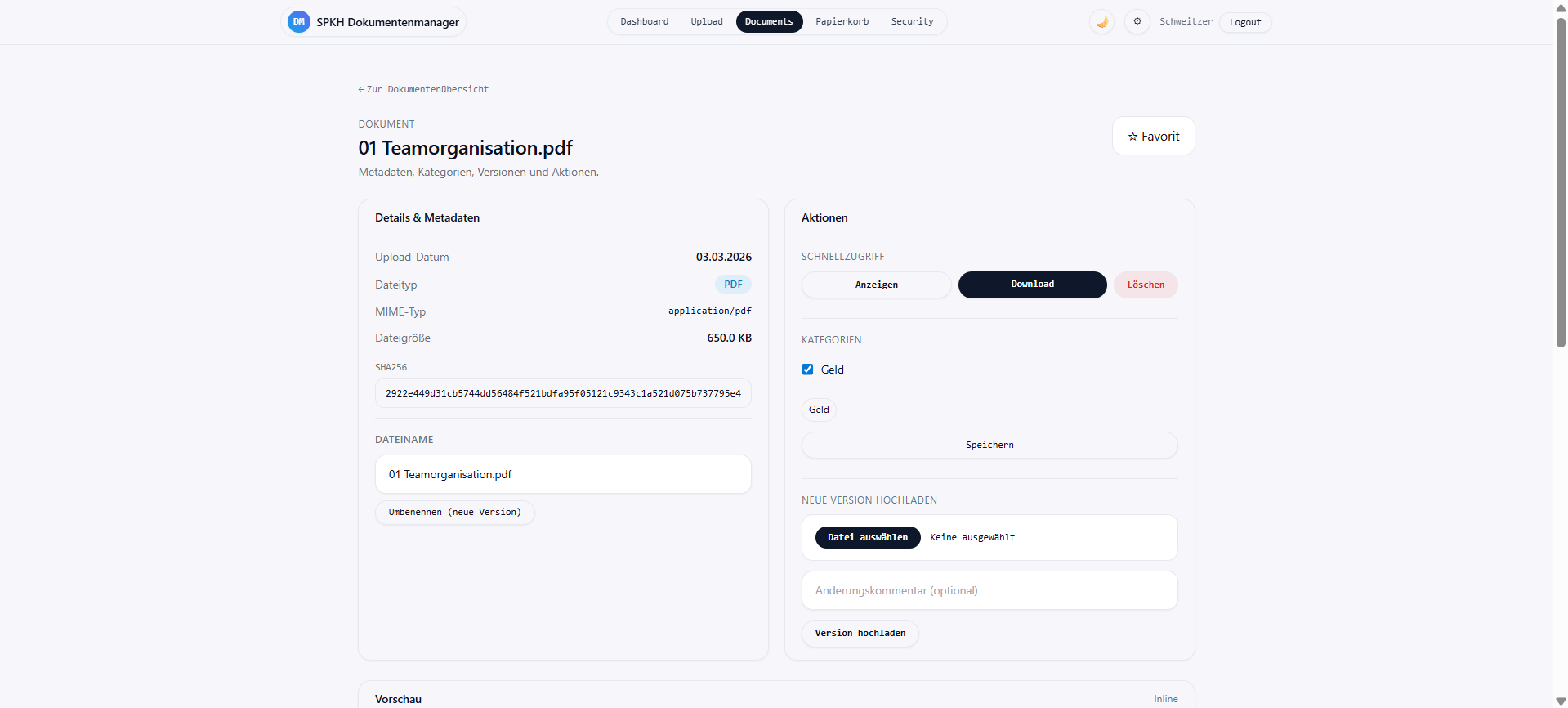Viewport: 1568px width, 708px height.
Task: Download the document
Action: tap(1032, 285)
